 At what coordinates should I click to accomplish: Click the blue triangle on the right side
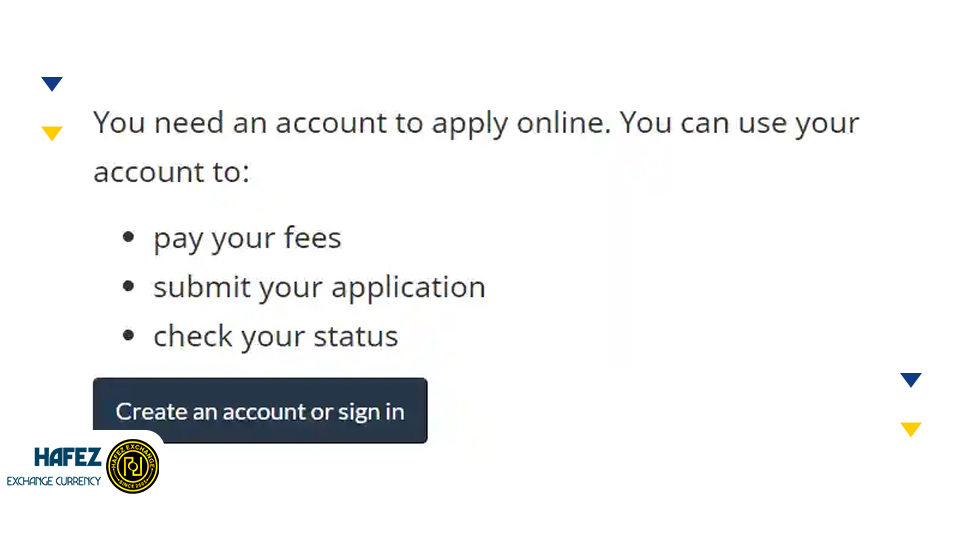tap(910, 380)
